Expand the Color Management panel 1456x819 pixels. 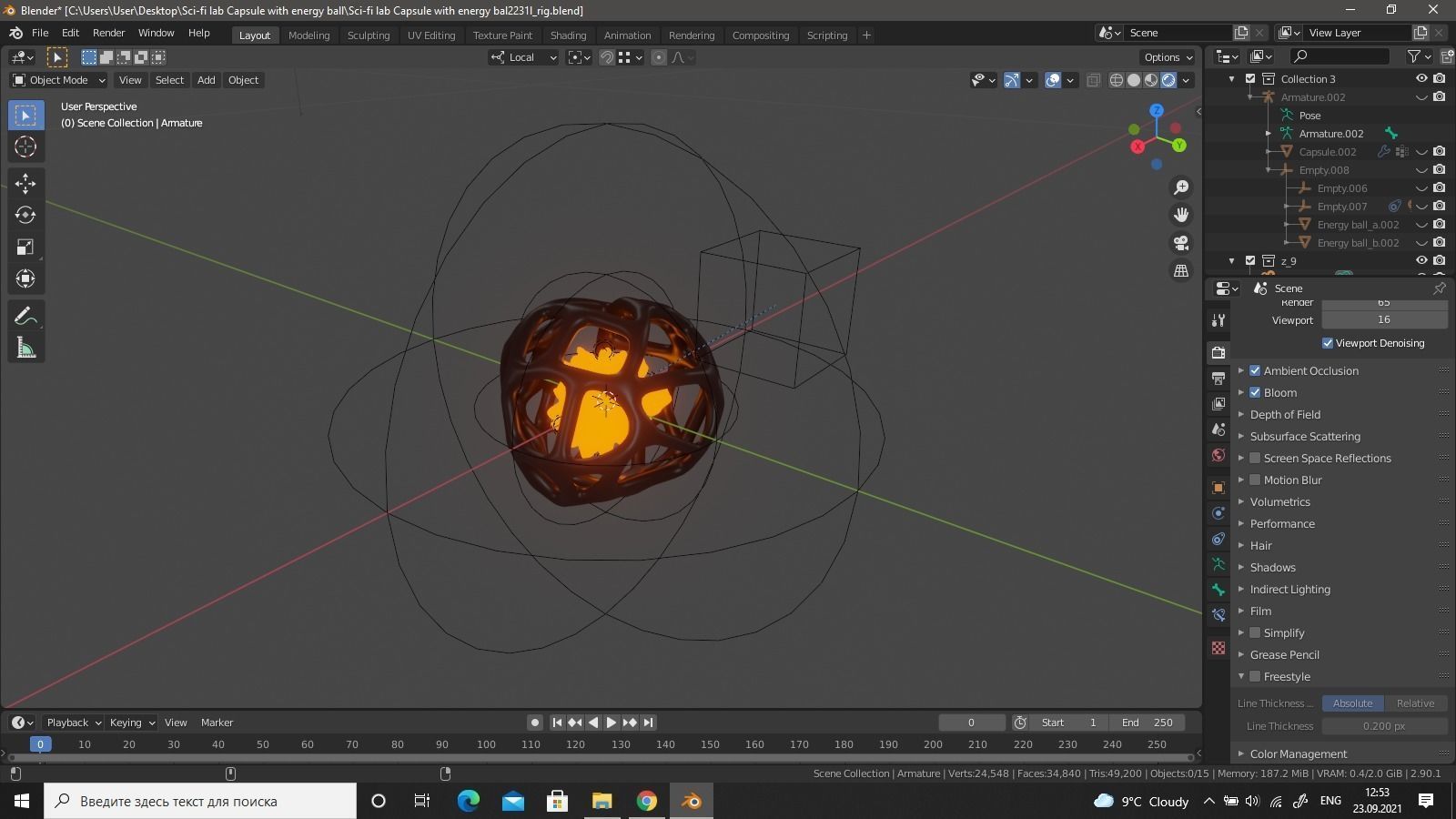point(1298,753)
